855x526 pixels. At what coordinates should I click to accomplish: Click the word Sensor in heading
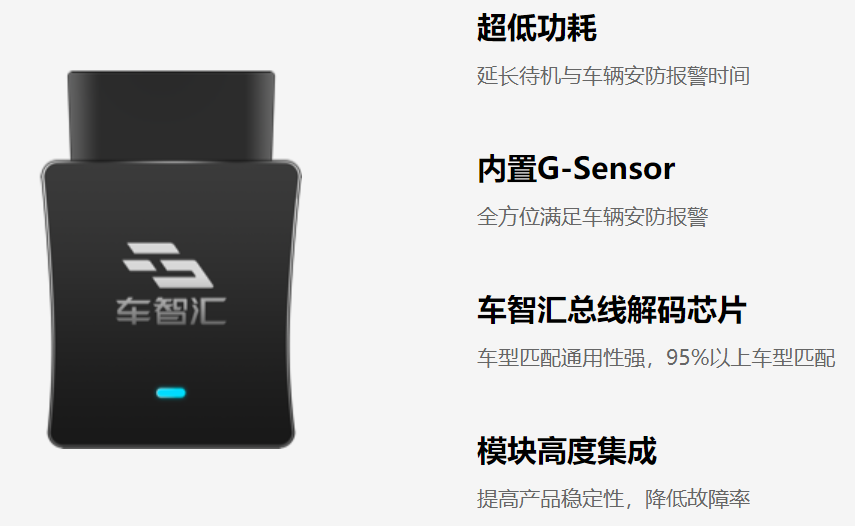(x=624, y=169)
